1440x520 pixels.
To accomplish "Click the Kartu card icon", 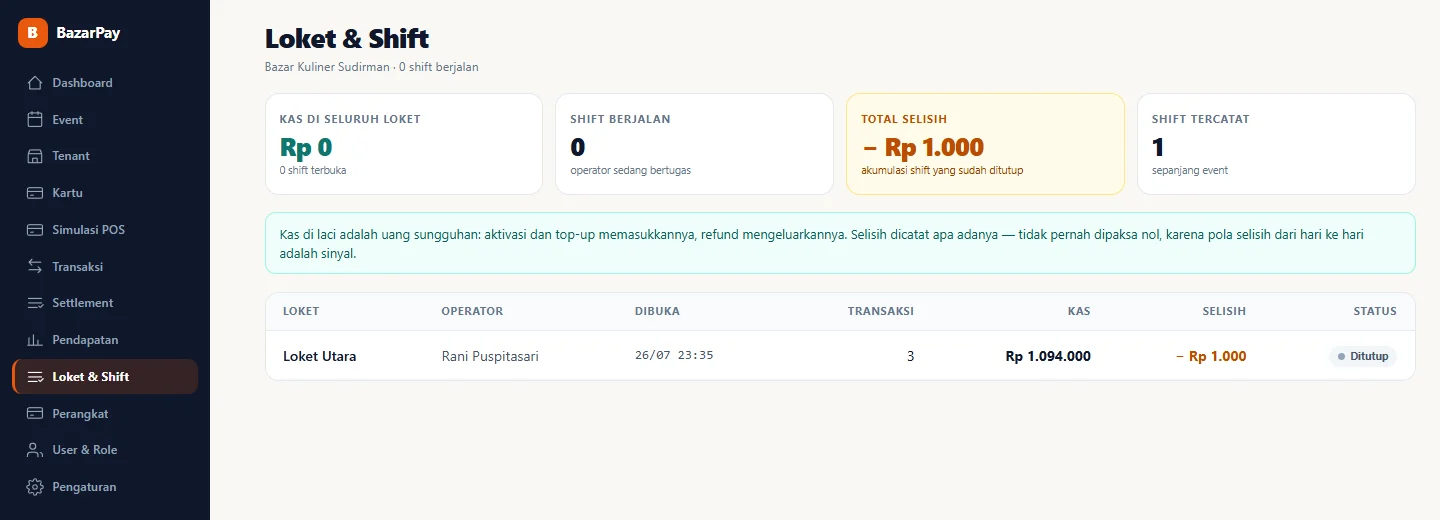I will [x=35, y=193].
